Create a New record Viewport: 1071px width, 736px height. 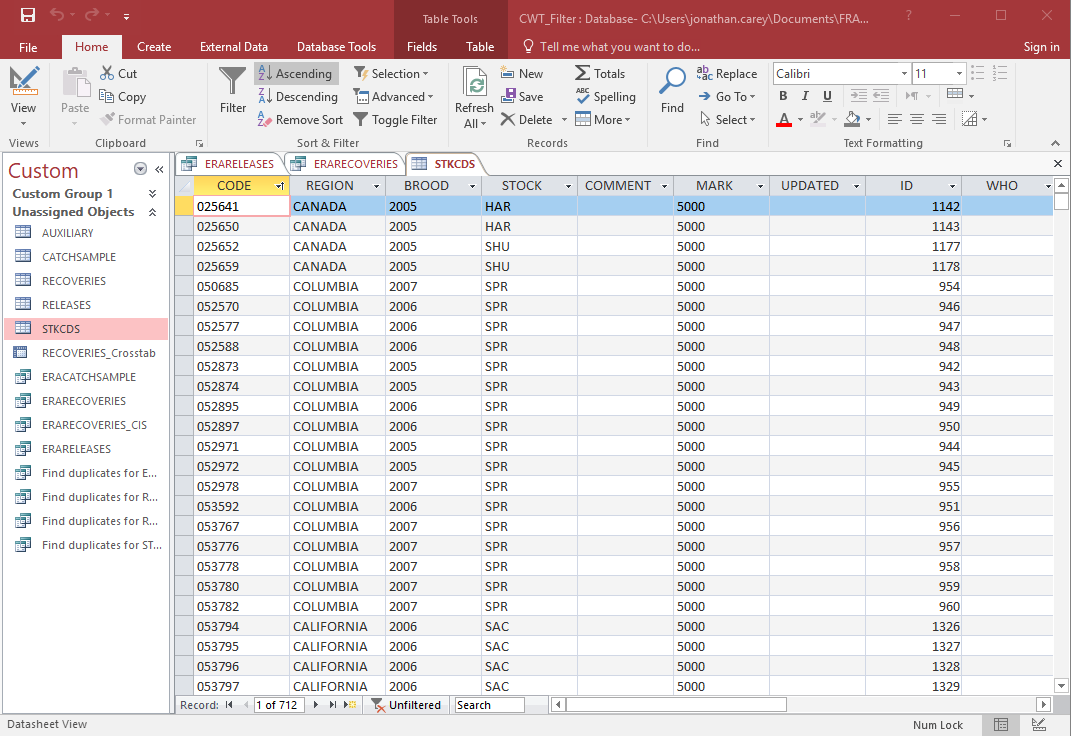pyautogui.click(x=522, y=73)
